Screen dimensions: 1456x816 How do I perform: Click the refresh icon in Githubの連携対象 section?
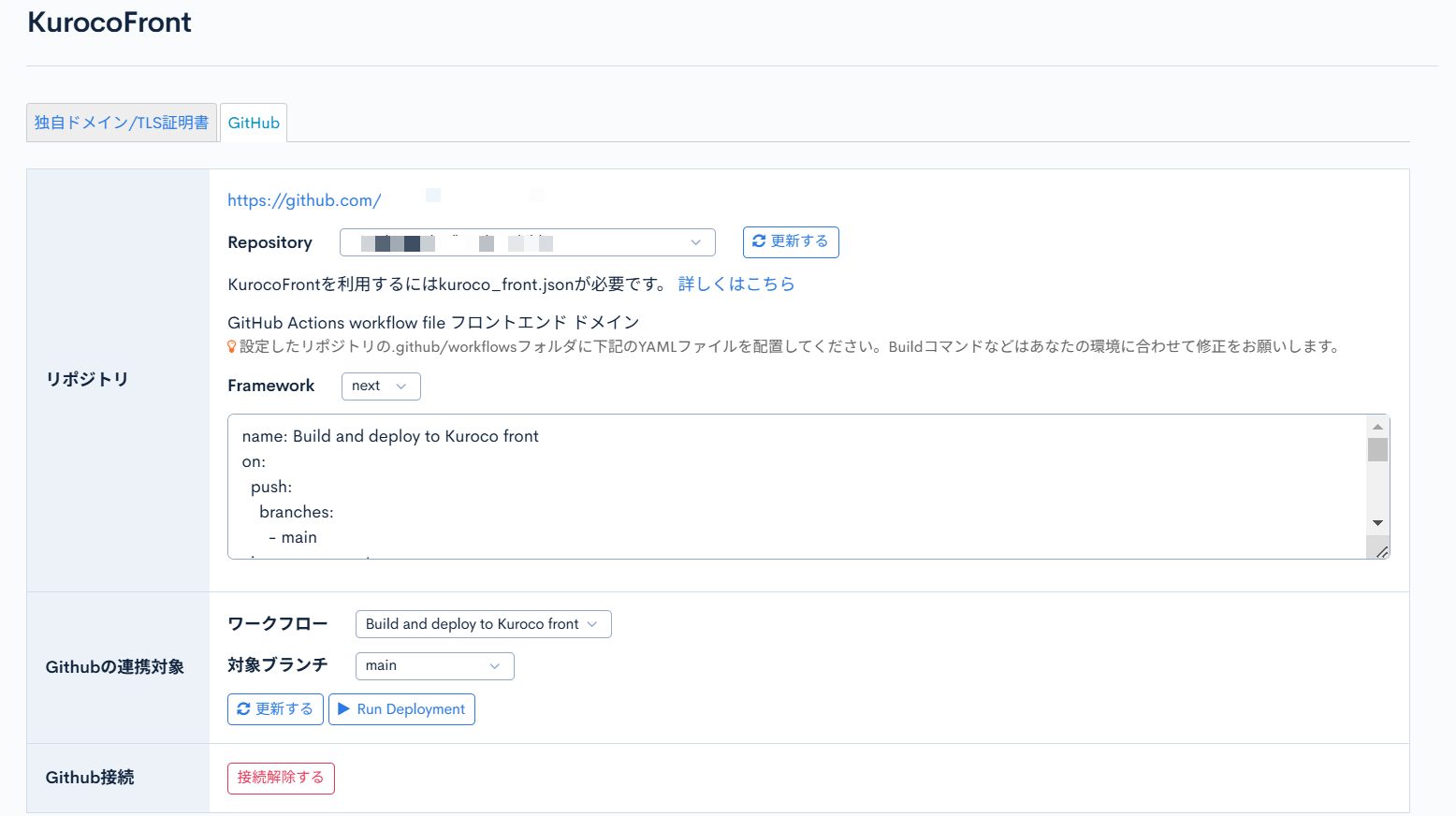[245, 708]
